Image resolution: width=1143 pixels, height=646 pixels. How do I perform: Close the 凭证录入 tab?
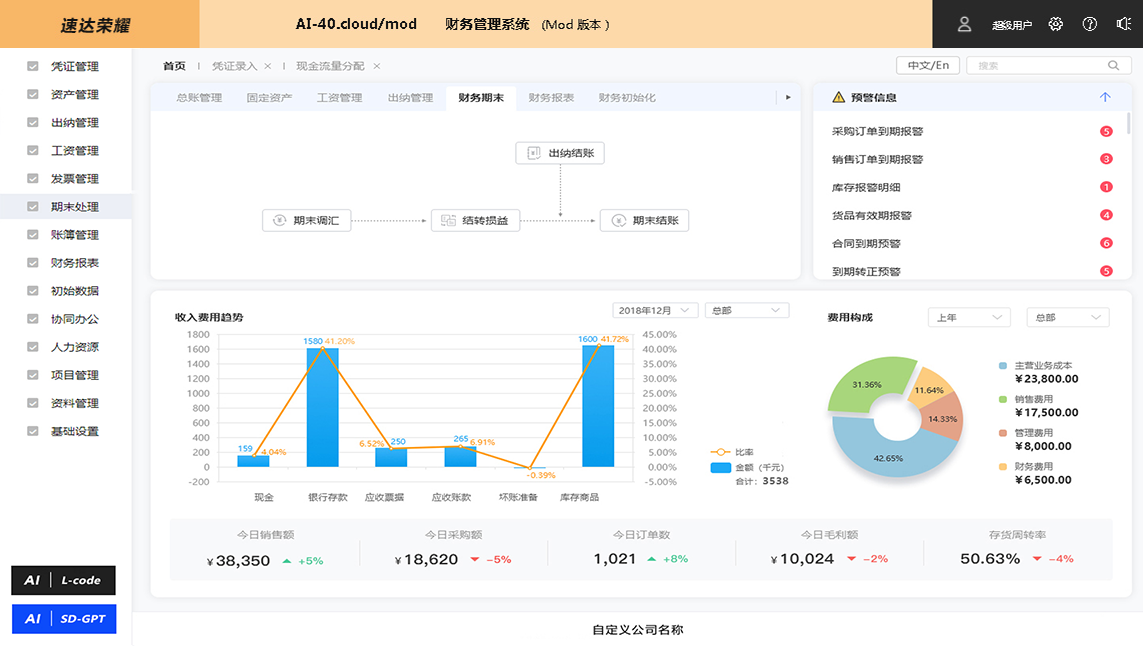tap(268, 66)
